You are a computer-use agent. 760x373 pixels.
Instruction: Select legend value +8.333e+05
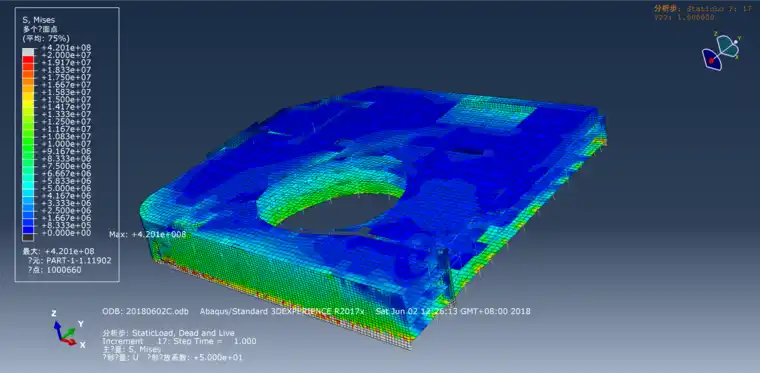click(x=66, y=226)
